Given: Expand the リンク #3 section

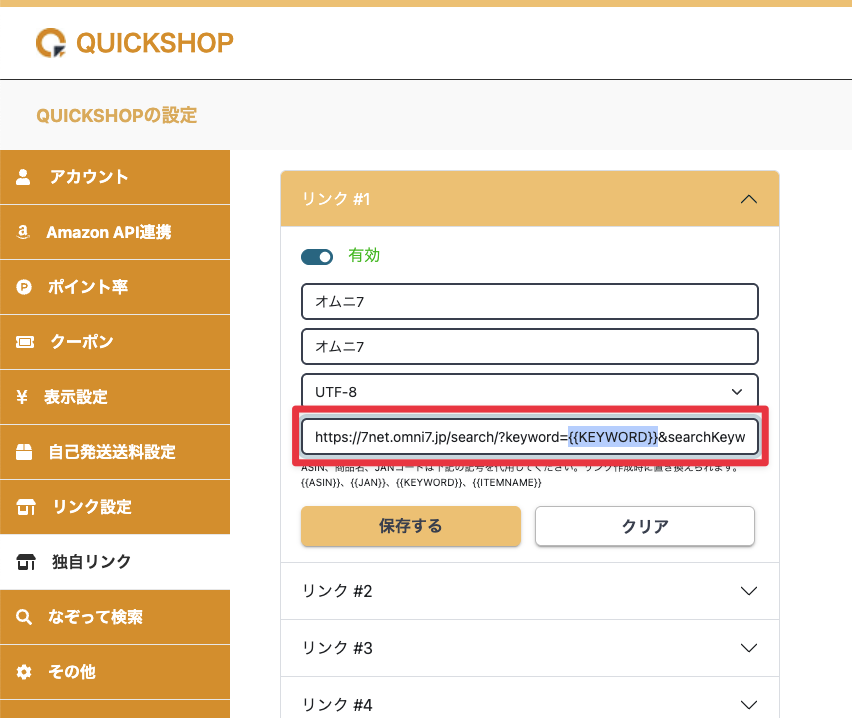Looking at the screenshot, I should (748, 648).
